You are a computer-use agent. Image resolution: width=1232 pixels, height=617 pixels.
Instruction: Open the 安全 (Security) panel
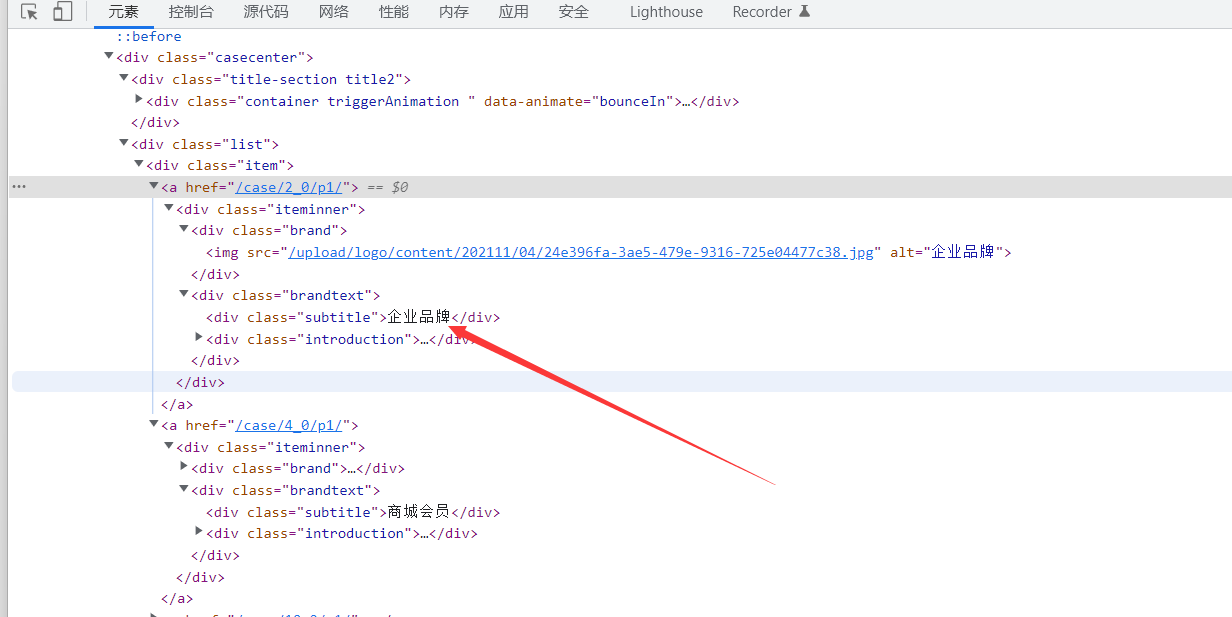point(573,12)
